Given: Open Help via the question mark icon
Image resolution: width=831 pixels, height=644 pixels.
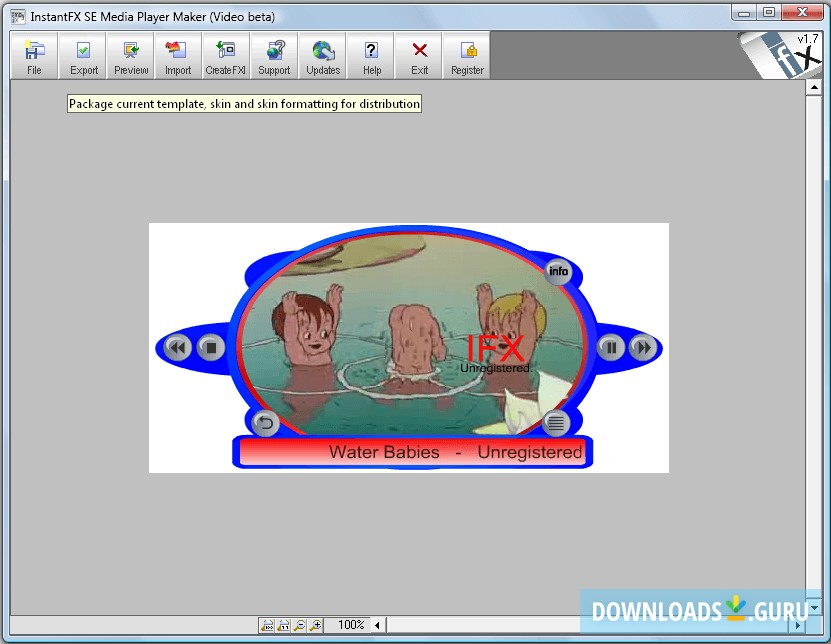Looking at the screenshot, I should (x=371, y=55).
